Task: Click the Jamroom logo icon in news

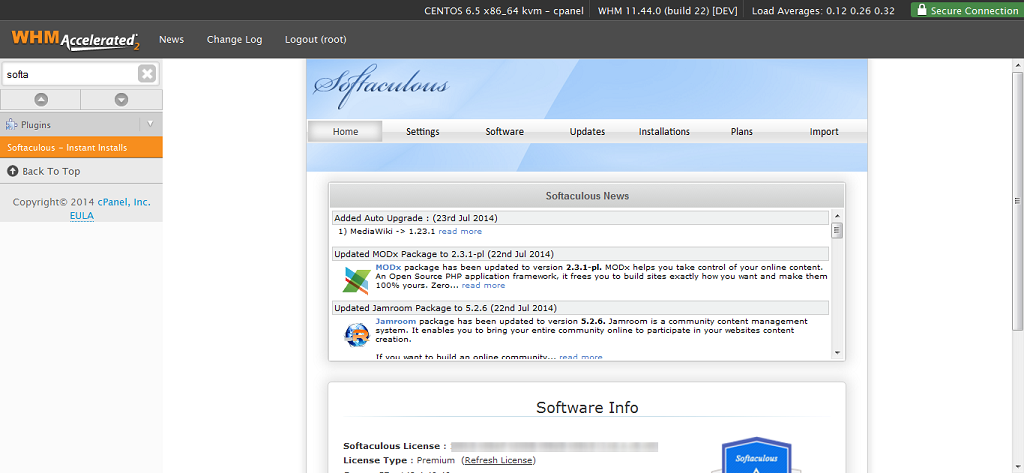Action: click(x=356, y=334)
